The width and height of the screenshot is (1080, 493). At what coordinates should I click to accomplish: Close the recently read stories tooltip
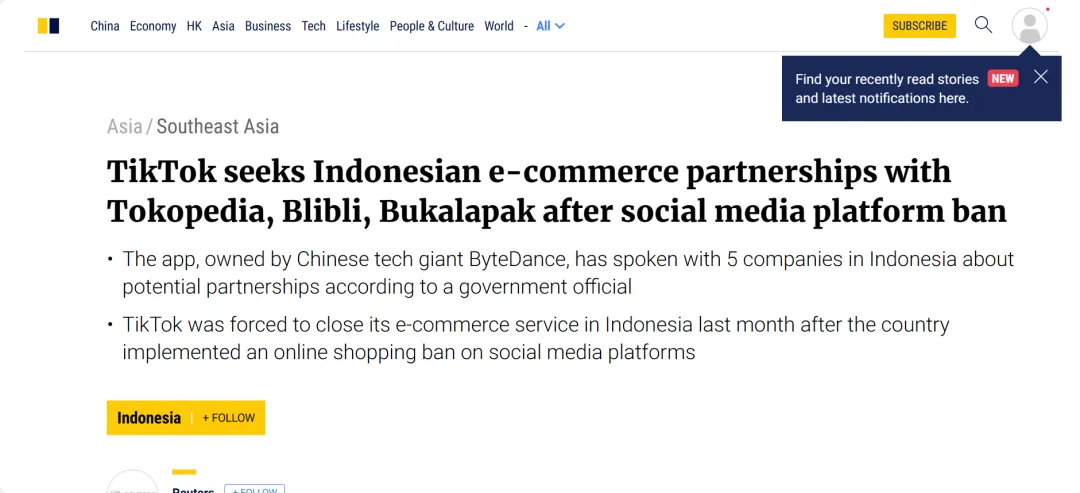[1041, 76]
